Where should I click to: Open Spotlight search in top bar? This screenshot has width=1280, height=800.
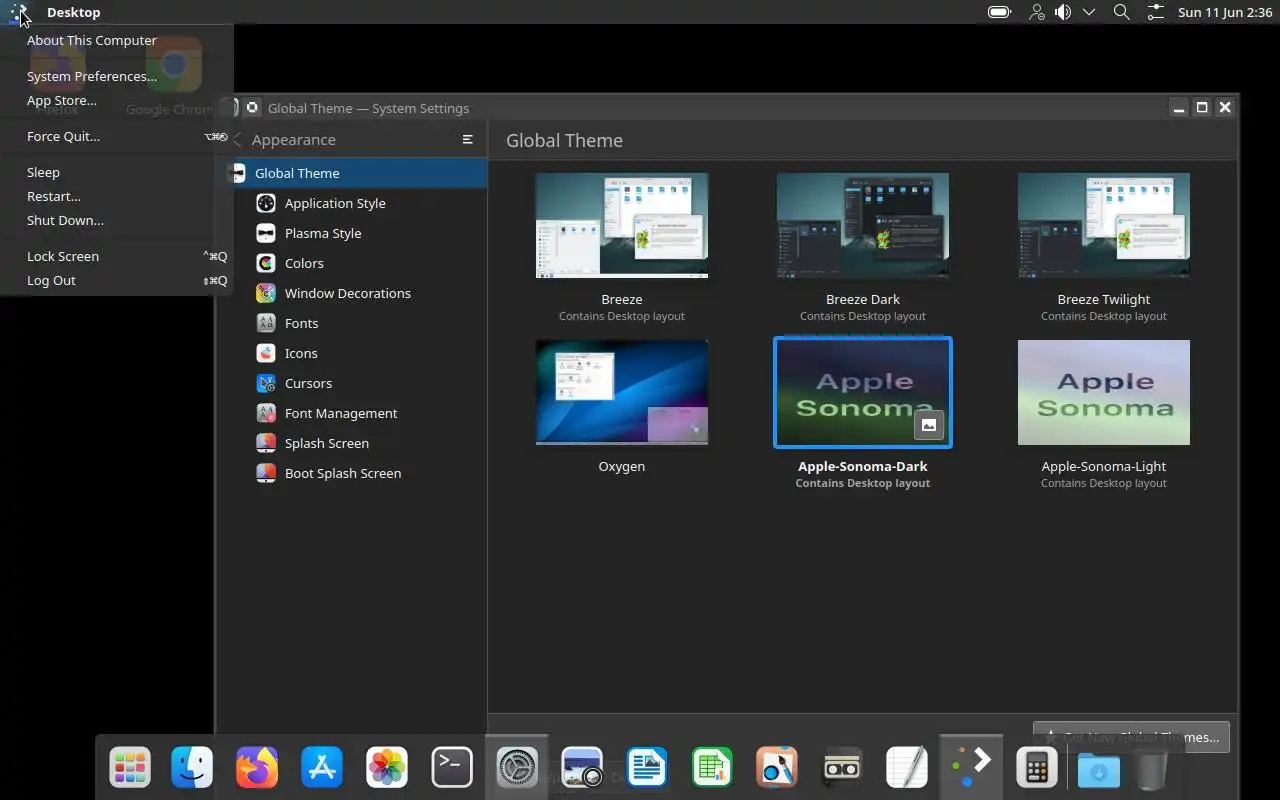click(x=1122, y=12)
